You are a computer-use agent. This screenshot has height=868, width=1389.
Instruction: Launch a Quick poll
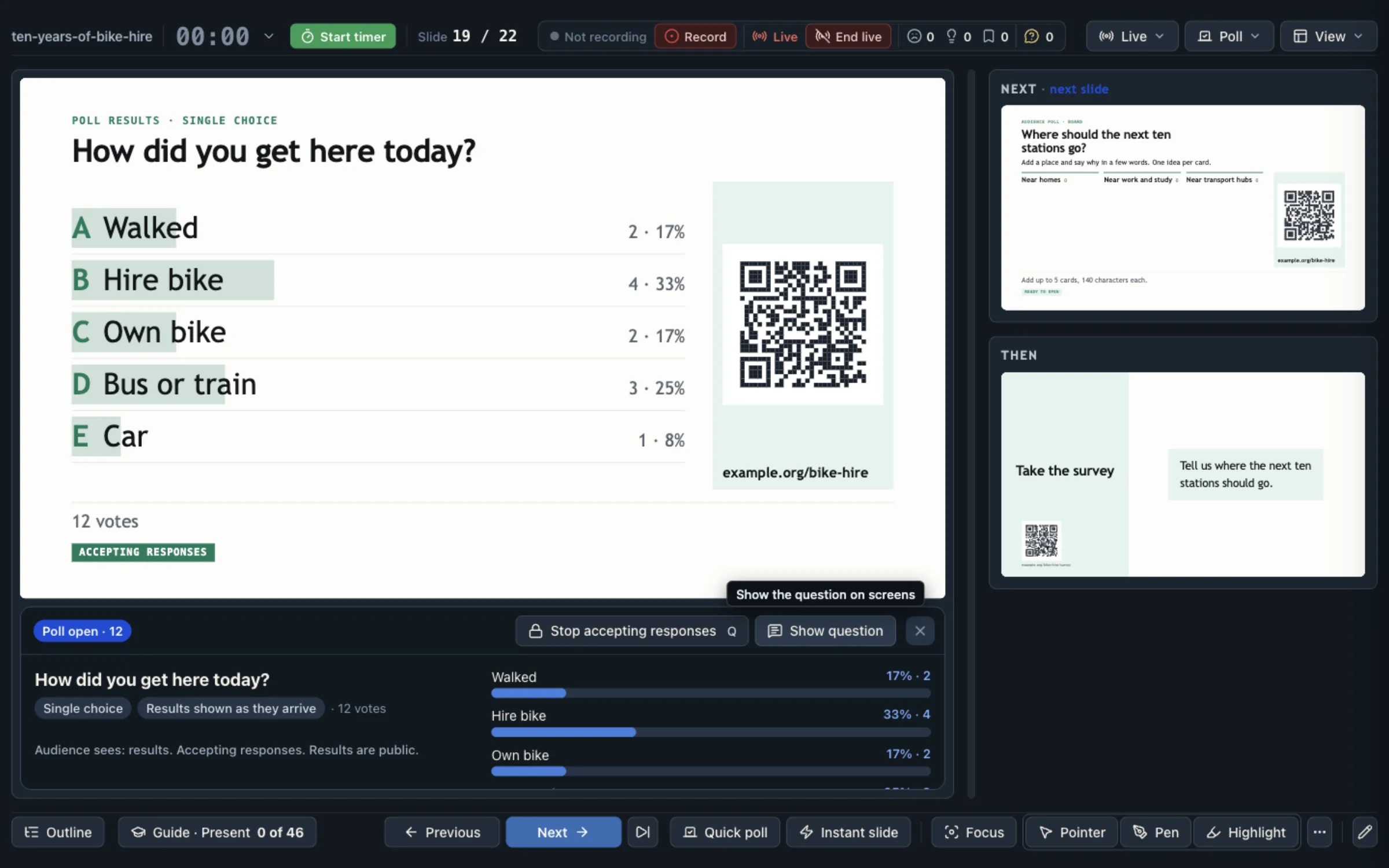(x=725, y=832)
